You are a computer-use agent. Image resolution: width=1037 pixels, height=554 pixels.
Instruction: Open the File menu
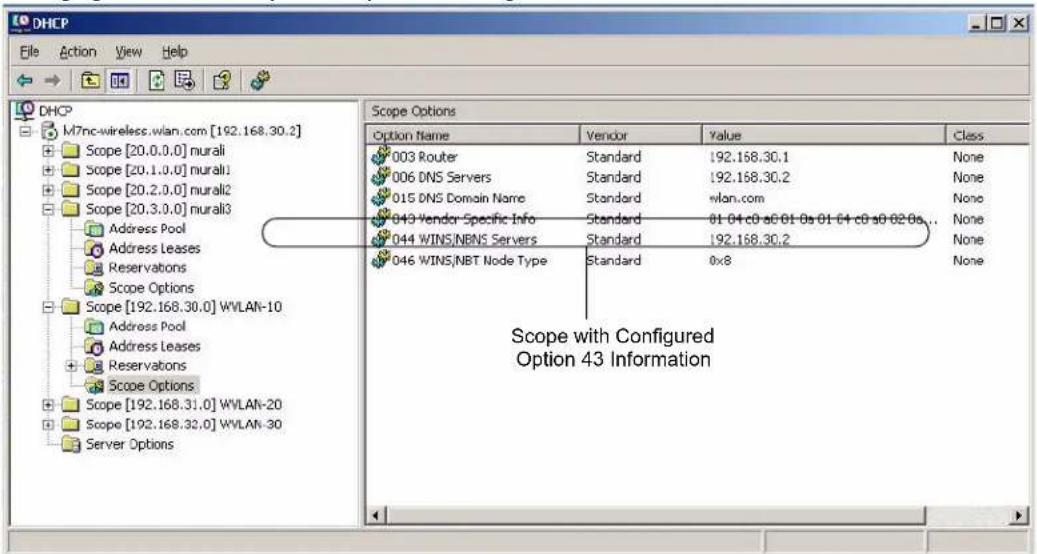[x=29, y=52]
